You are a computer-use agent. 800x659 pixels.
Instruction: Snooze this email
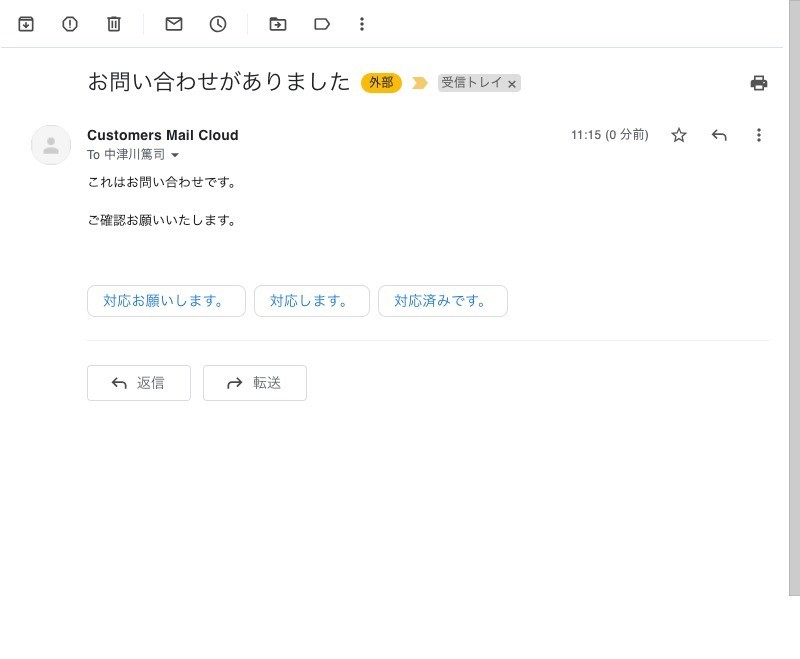coord(218,24)
